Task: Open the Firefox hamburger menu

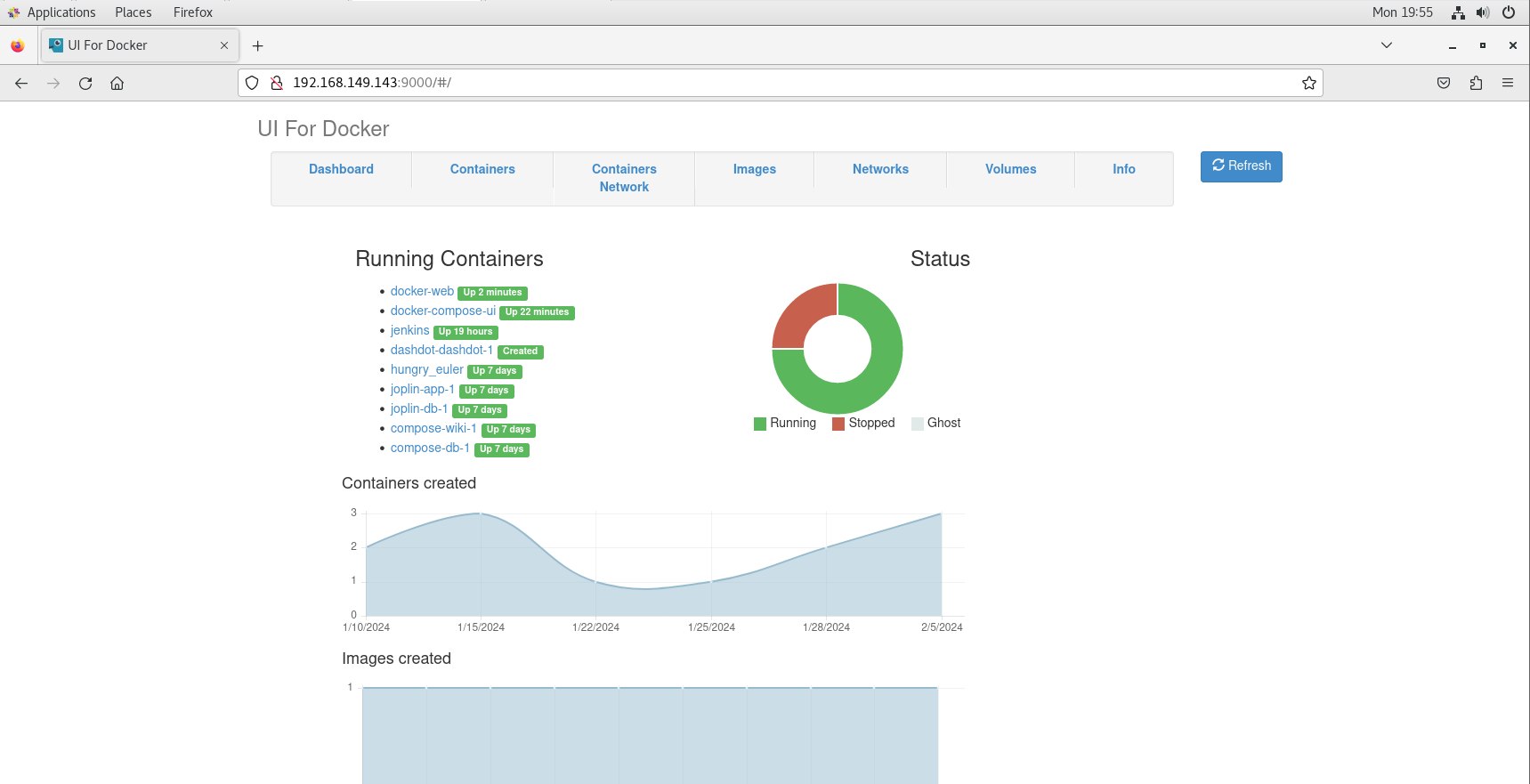Action: (1508, 83)
